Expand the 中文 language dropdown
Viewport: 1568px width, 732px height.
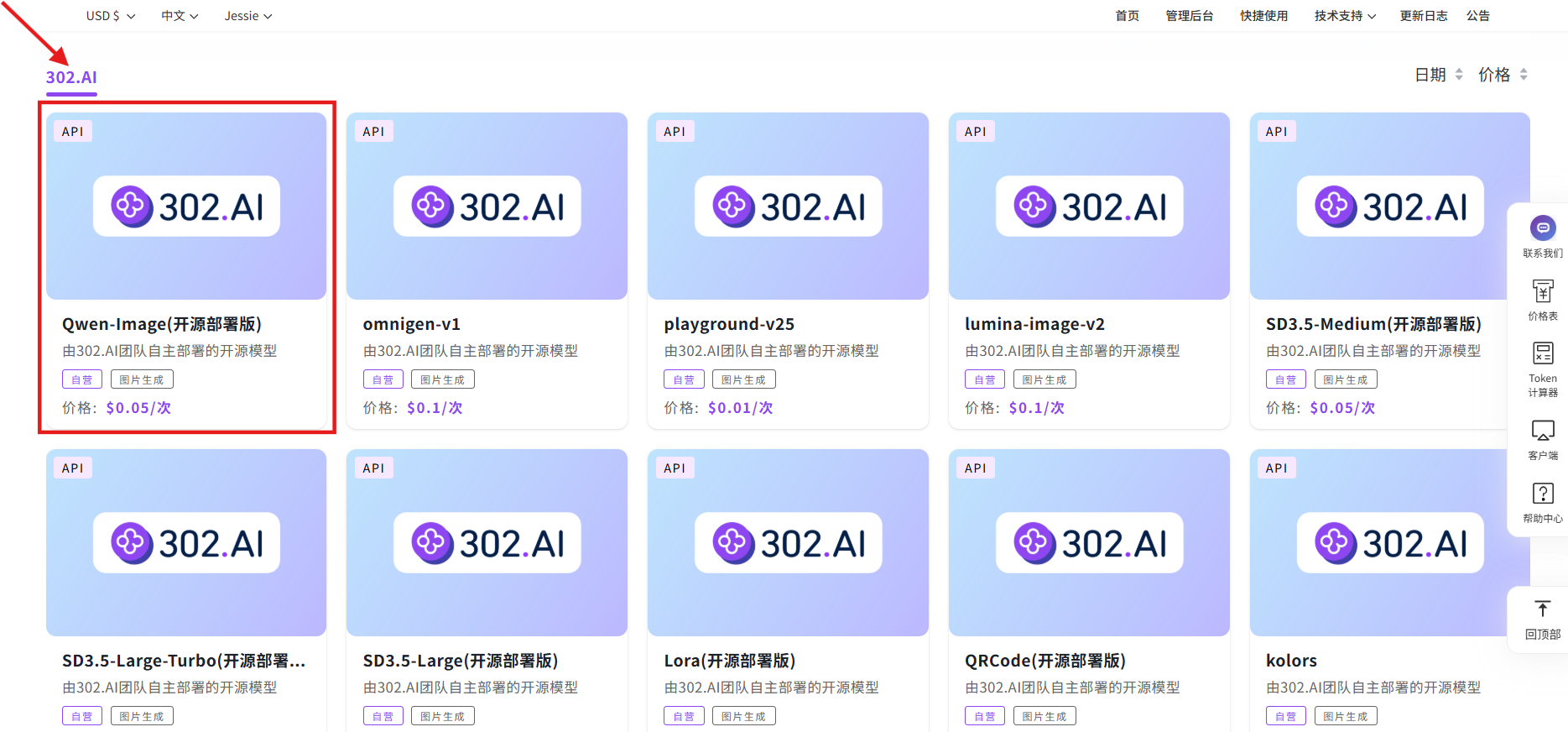tap(180, 16)
